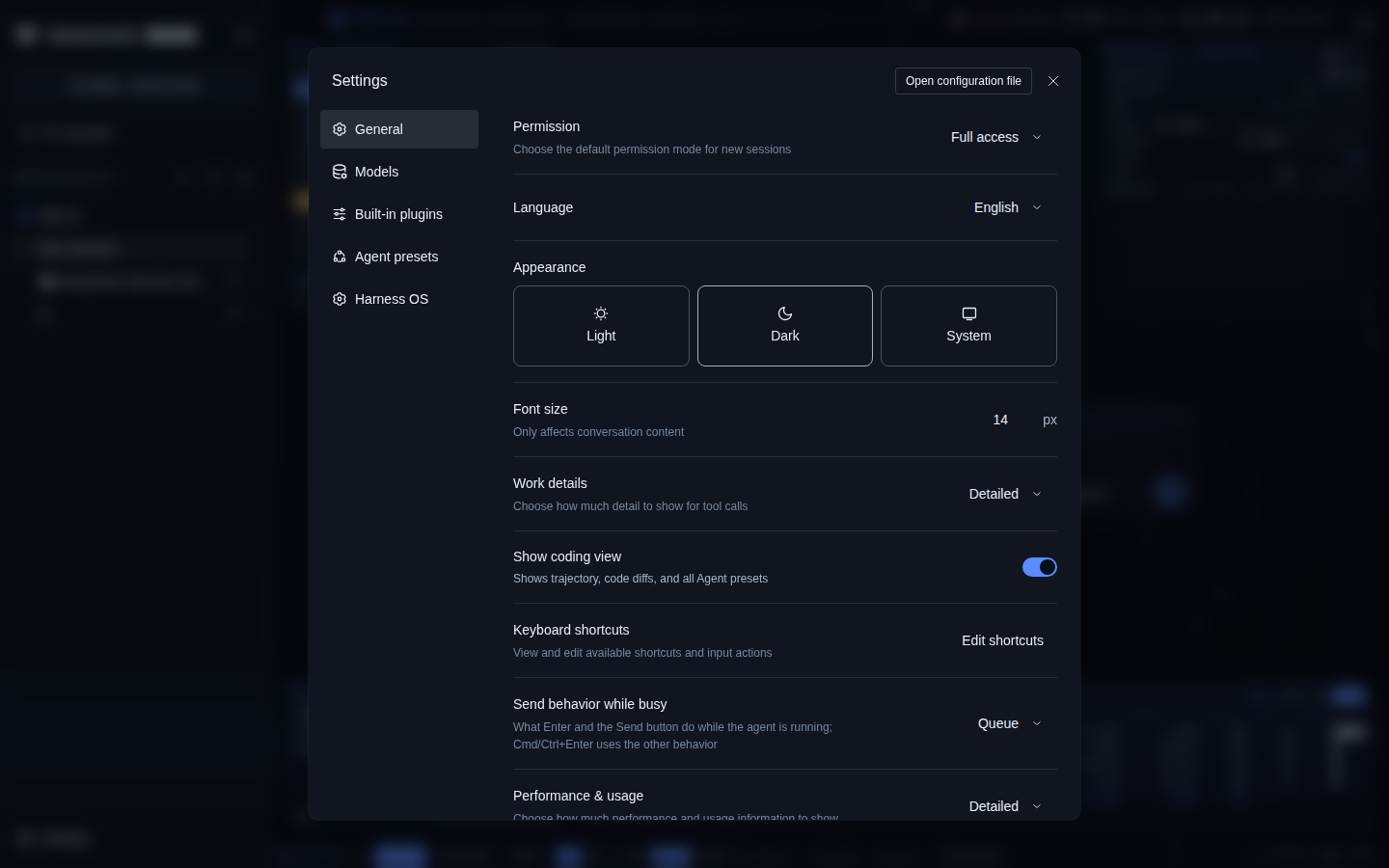The width and height of the screenshot is (1389, 868).
Task: Choose the Dark appearance option
Action: pos(785,326)
